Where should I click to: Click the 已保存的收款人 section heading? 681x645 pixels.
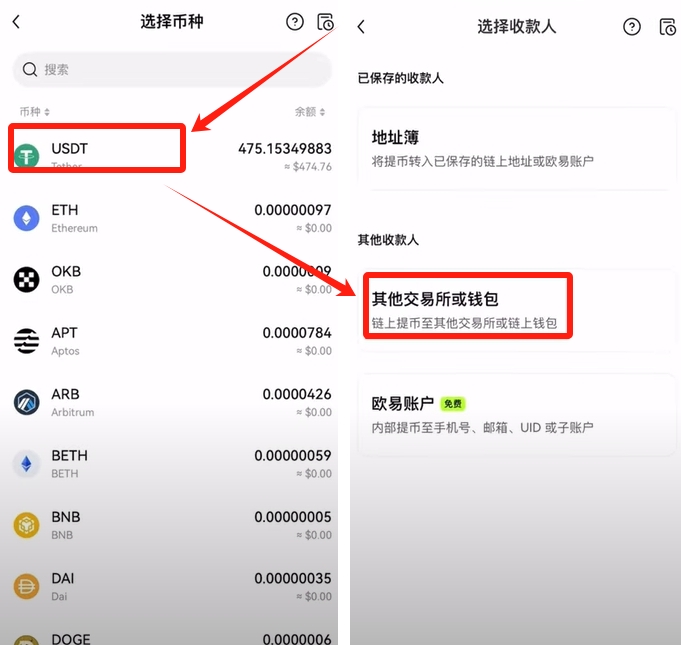click(400, 78)
